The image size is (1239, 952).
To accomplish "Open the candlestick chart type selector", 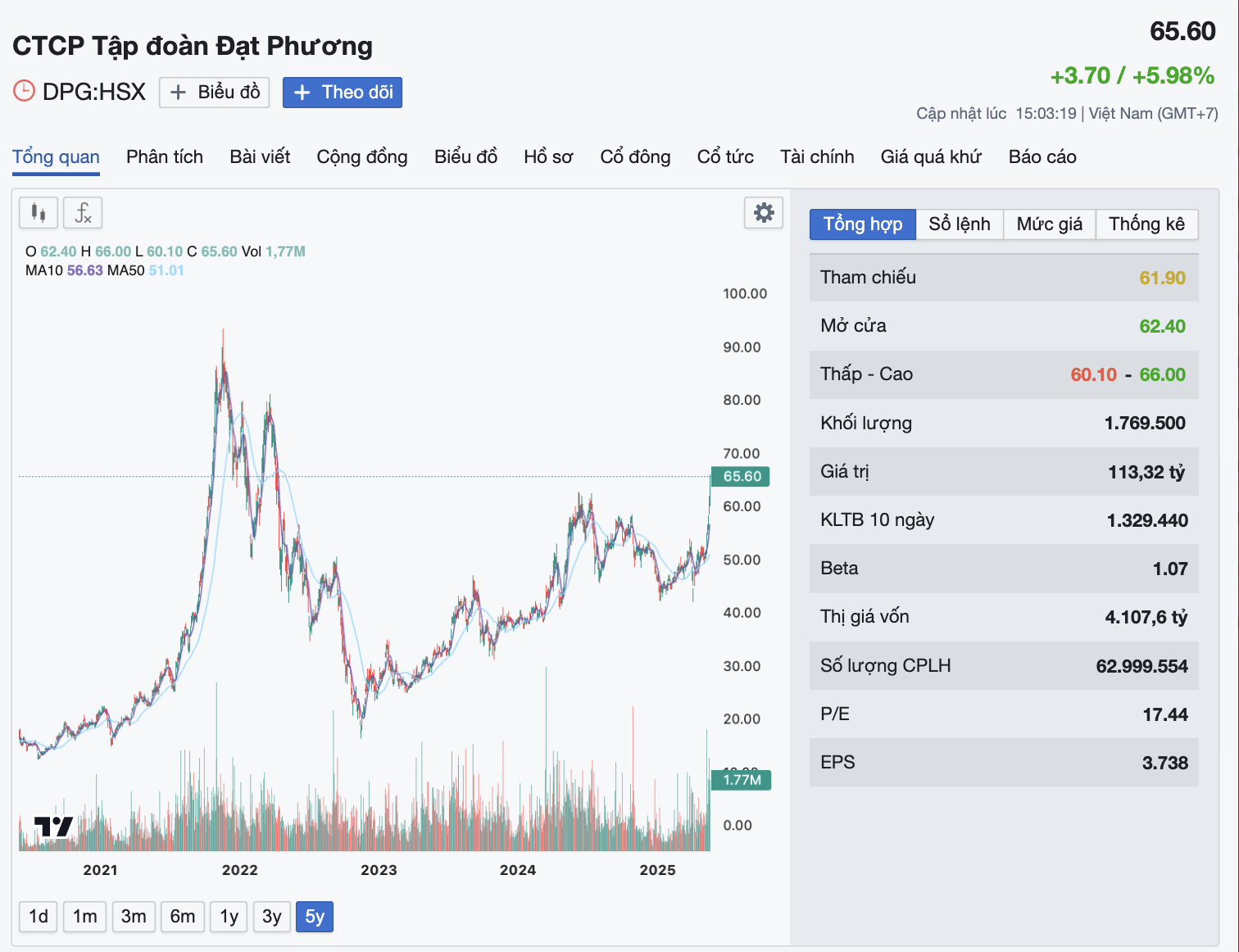I will [39, 213].
